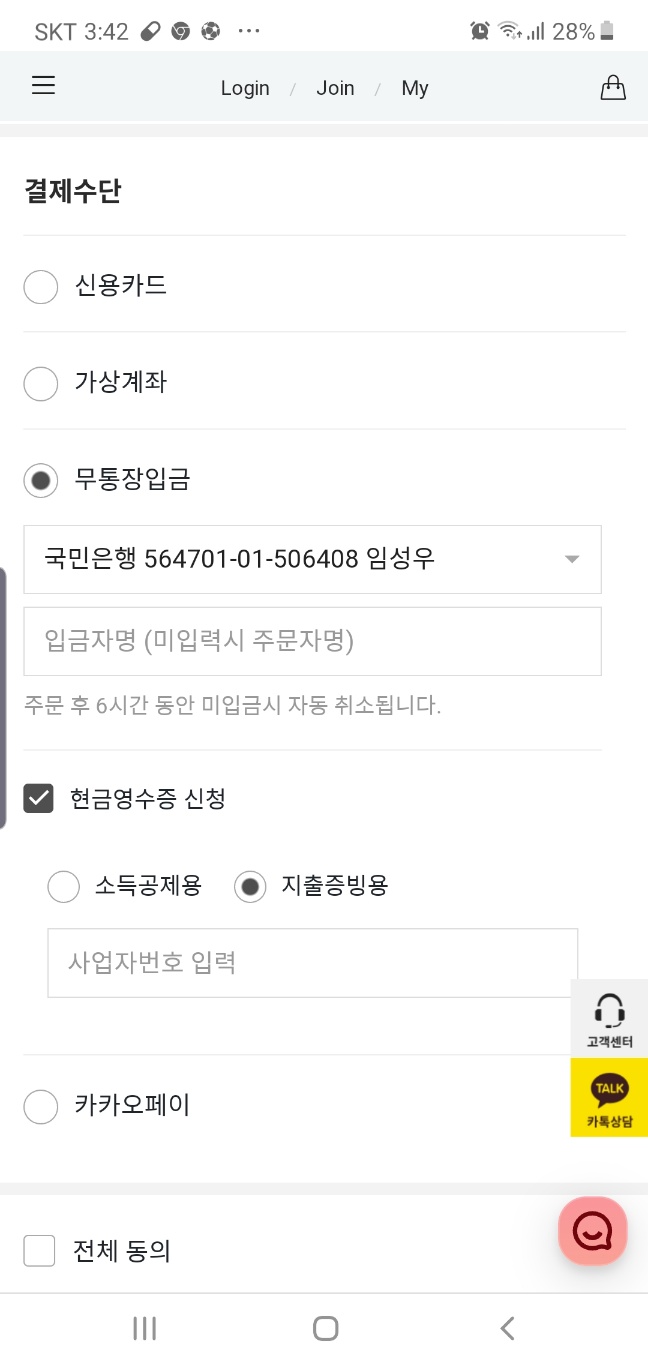Image resolution: width=648 pixels, height=1368 pixels.
Task: Tap Android back arrow
Action: tap(507, 1328)
